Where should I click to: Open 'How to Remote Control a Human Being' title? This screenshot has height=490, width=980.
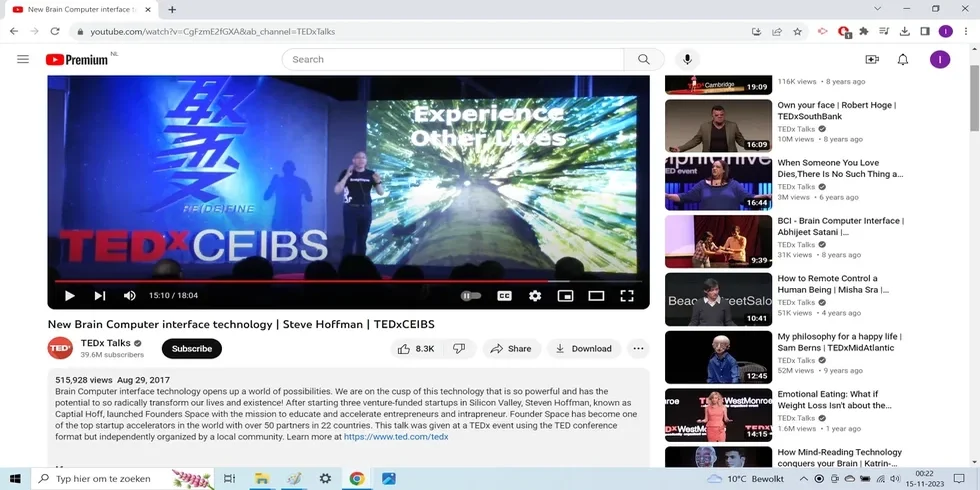pyautogui.click(x=833, y=284)
